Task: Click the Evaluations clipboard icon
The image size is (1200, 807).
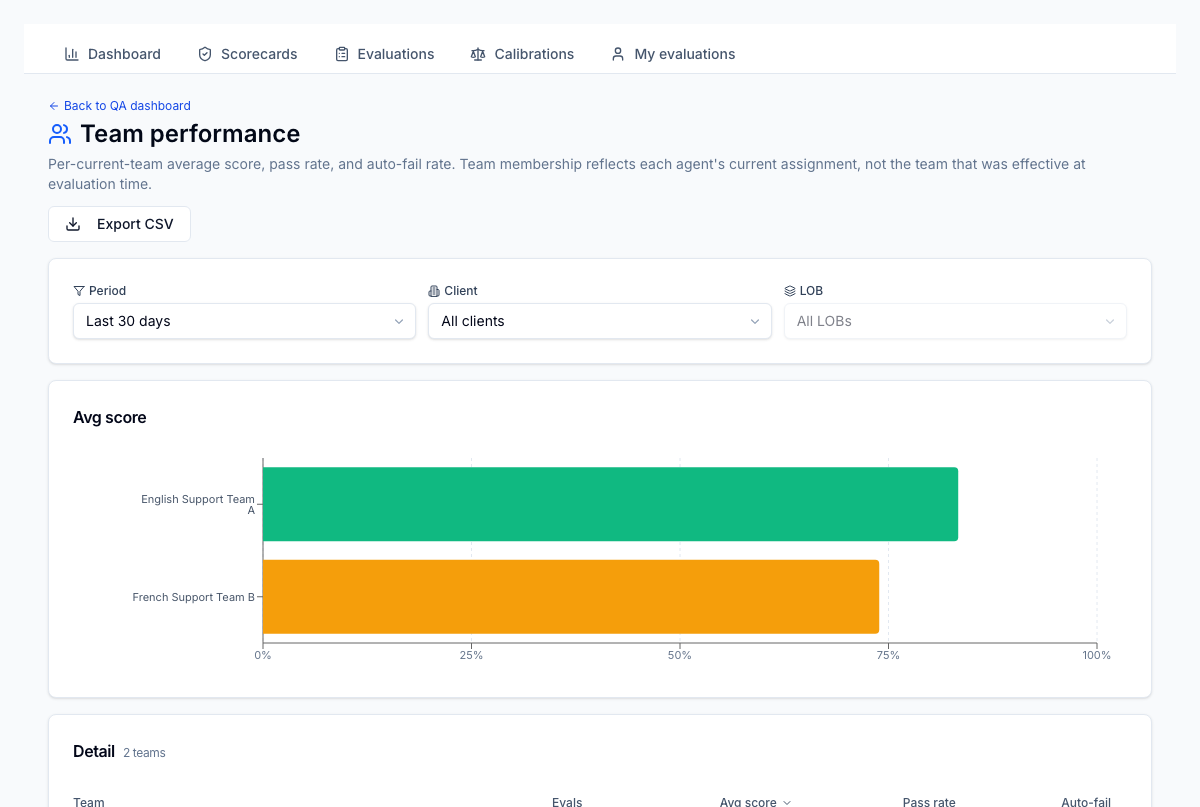Action: pyautogui.click(x=342, y=54)
